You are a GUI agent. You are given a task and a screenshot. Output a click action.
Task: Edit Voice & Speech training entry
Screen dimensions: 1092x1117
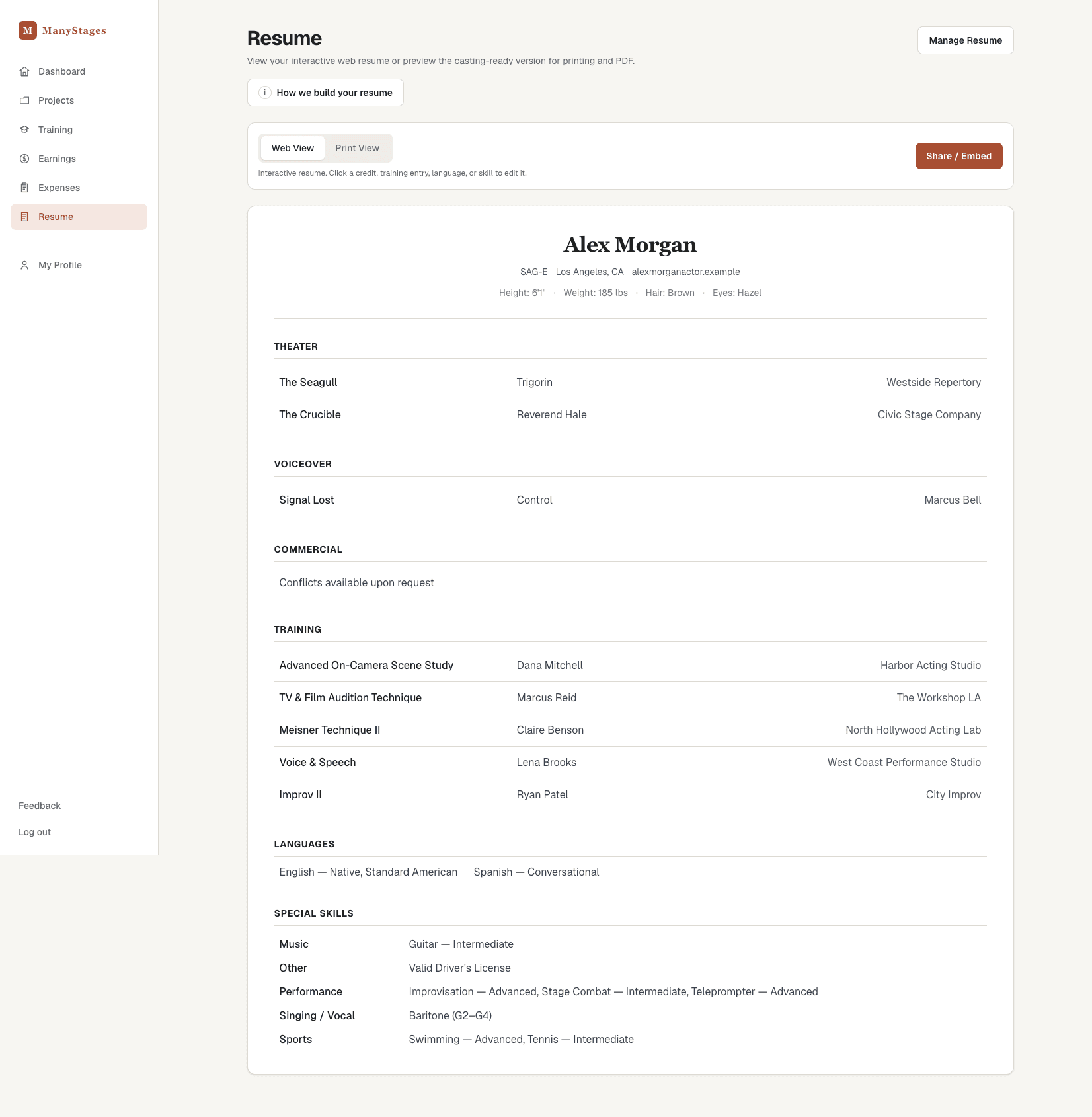tap(630, 763)
